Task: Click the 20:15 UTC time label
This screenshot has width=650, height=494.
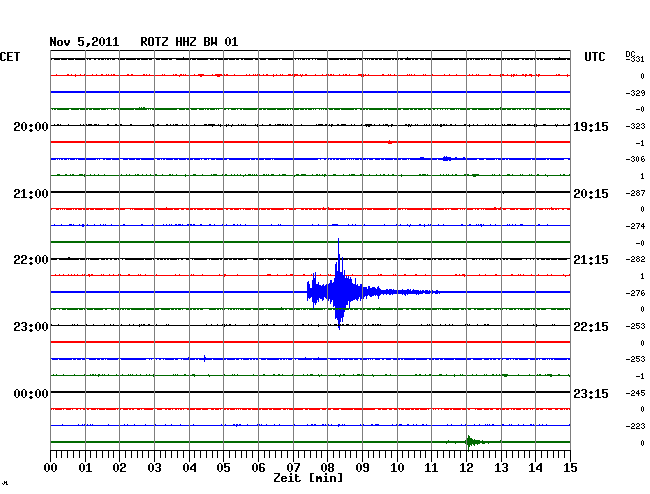Action: point(591,194)
